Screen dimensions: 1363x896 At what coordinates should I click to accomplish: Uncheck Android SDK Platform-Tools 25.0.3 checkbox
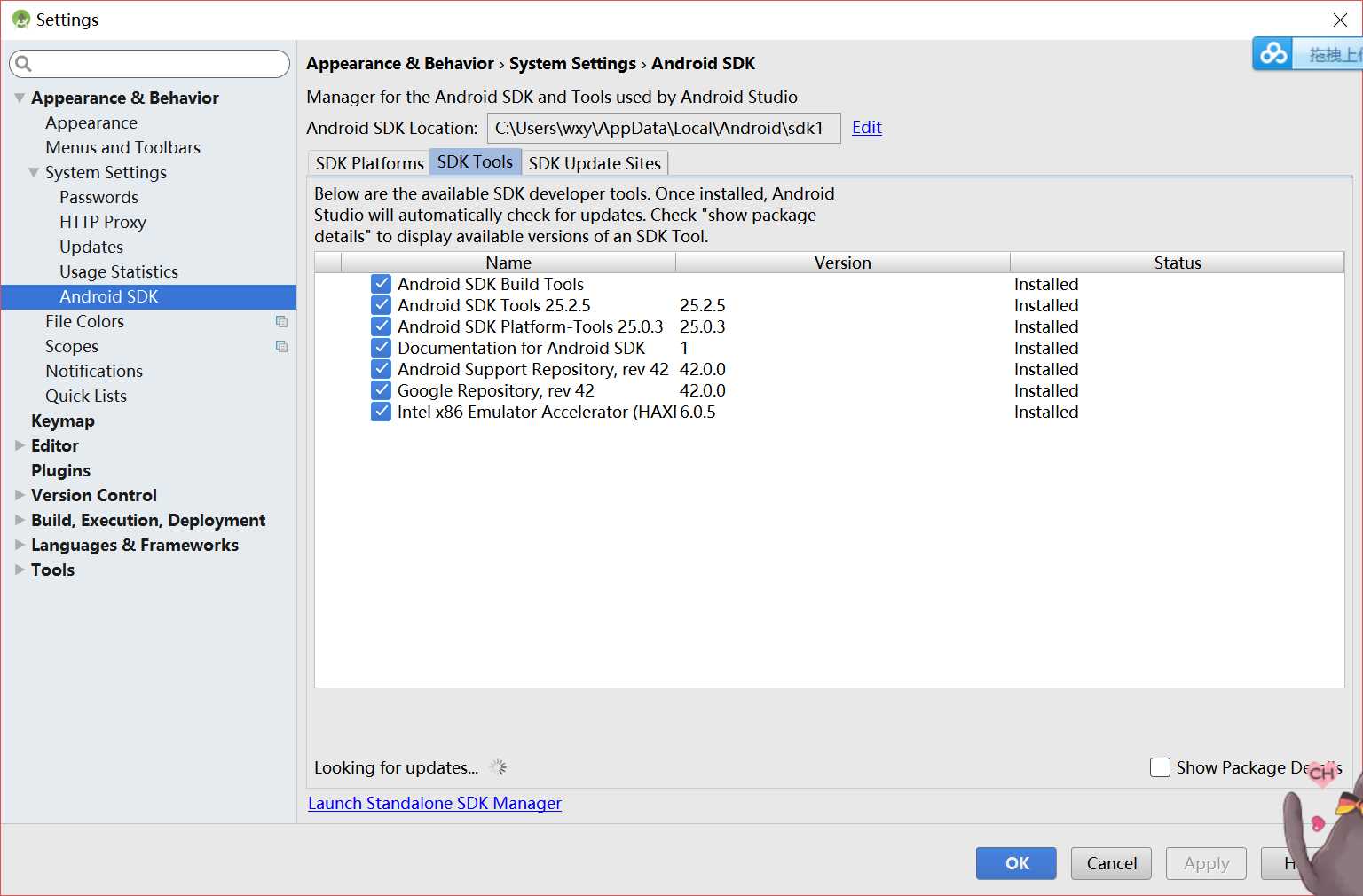click(x=382, y=326)
